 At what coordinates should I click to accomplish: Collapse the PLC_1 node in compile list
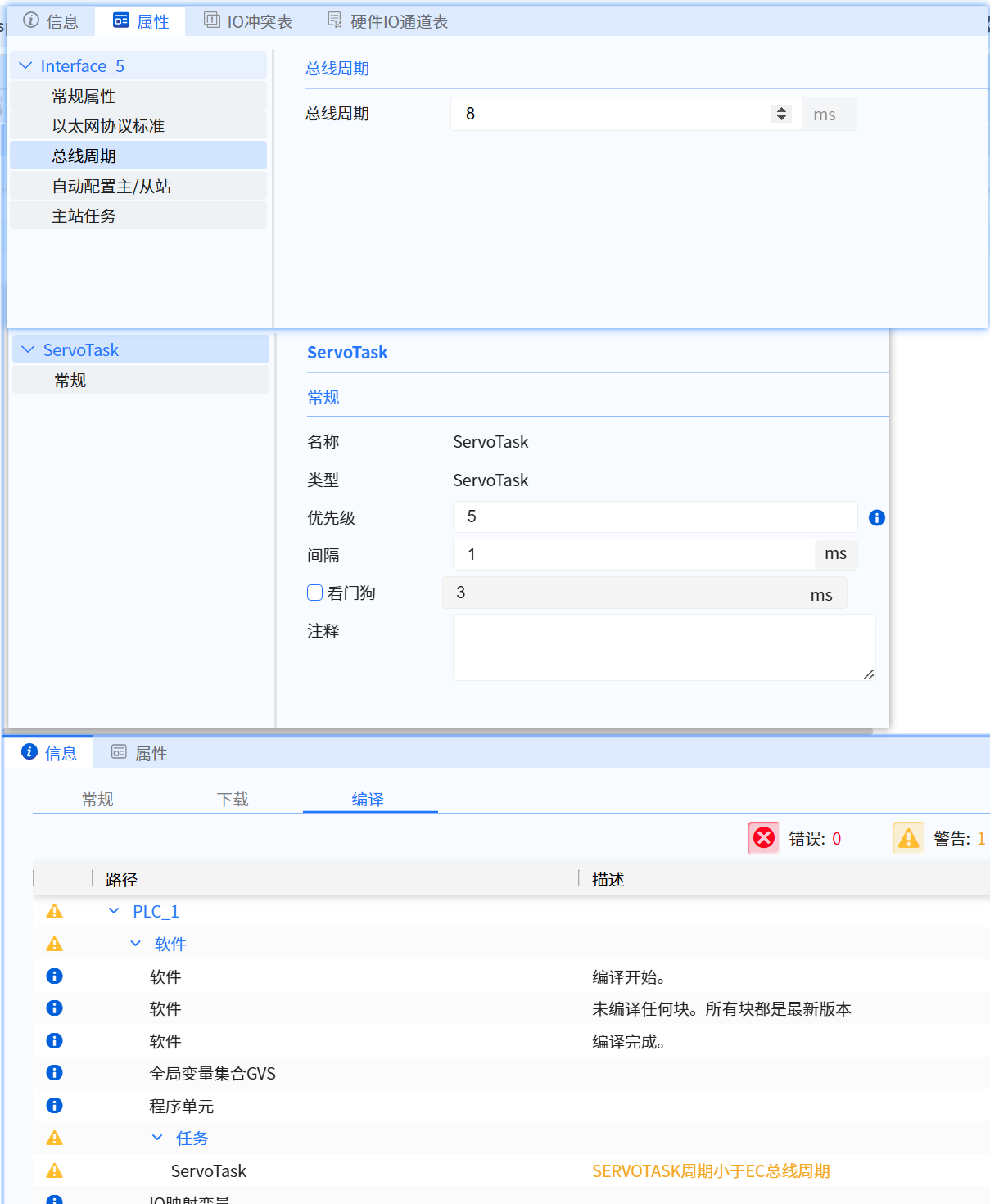(x=114, y=911)
